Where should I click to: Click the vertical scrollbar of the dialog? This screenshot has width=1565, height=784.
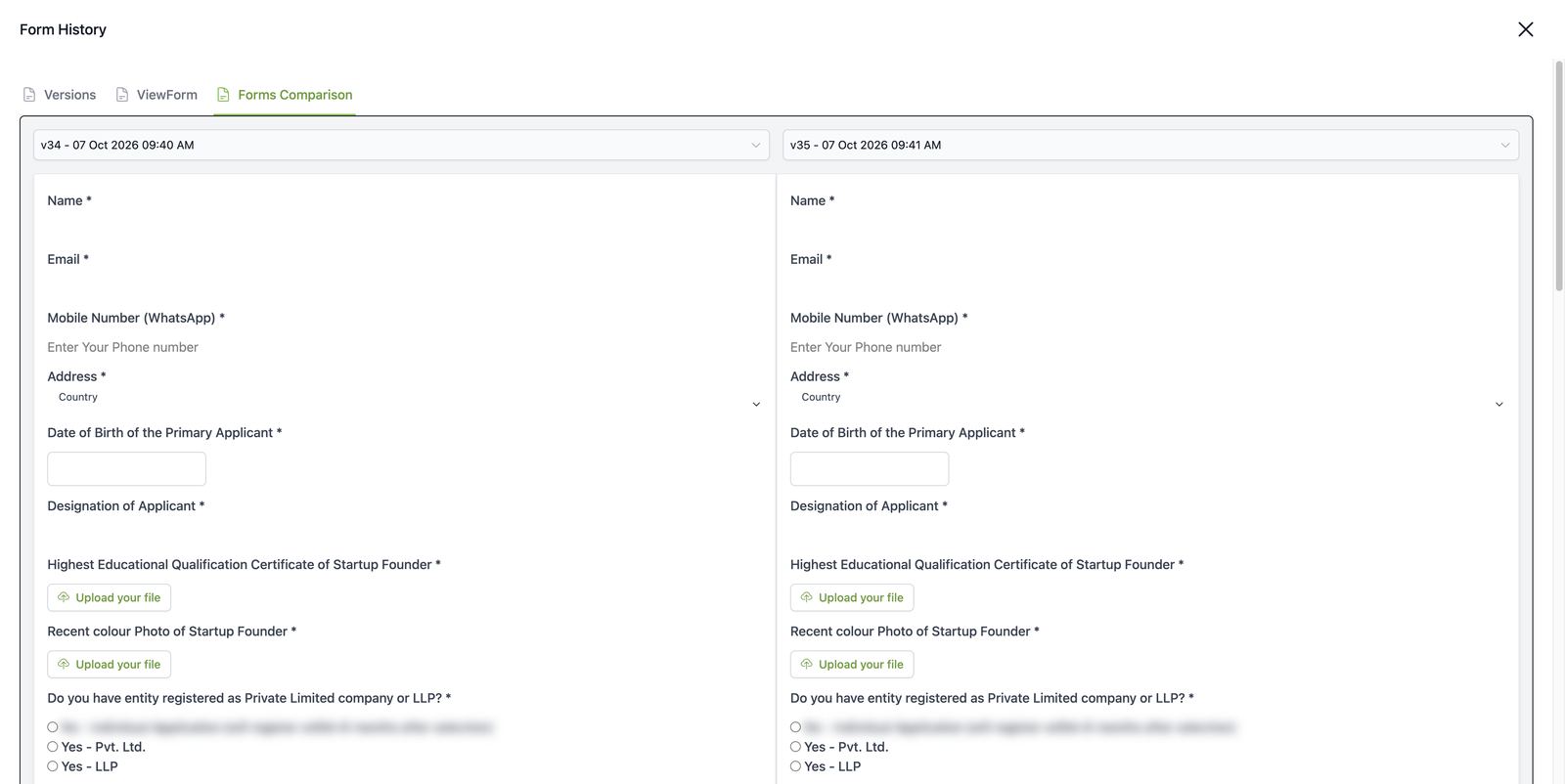coord(1559,176)
